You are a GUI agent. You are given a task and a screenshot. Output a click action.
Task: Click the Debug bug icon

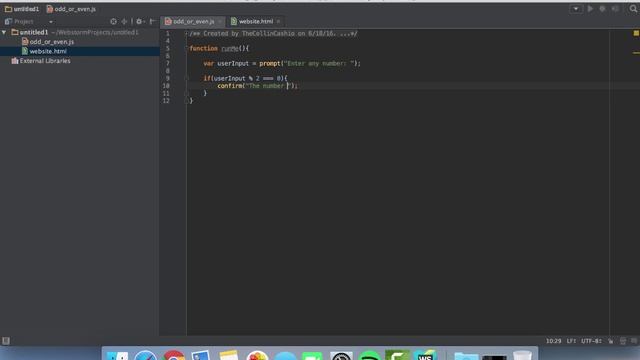(602, 9)
